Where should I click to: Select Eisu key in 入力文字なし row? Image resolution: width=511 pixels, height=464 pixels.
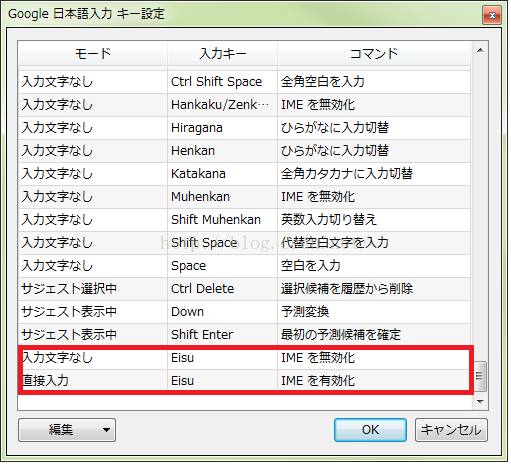[x=223, y=358]
